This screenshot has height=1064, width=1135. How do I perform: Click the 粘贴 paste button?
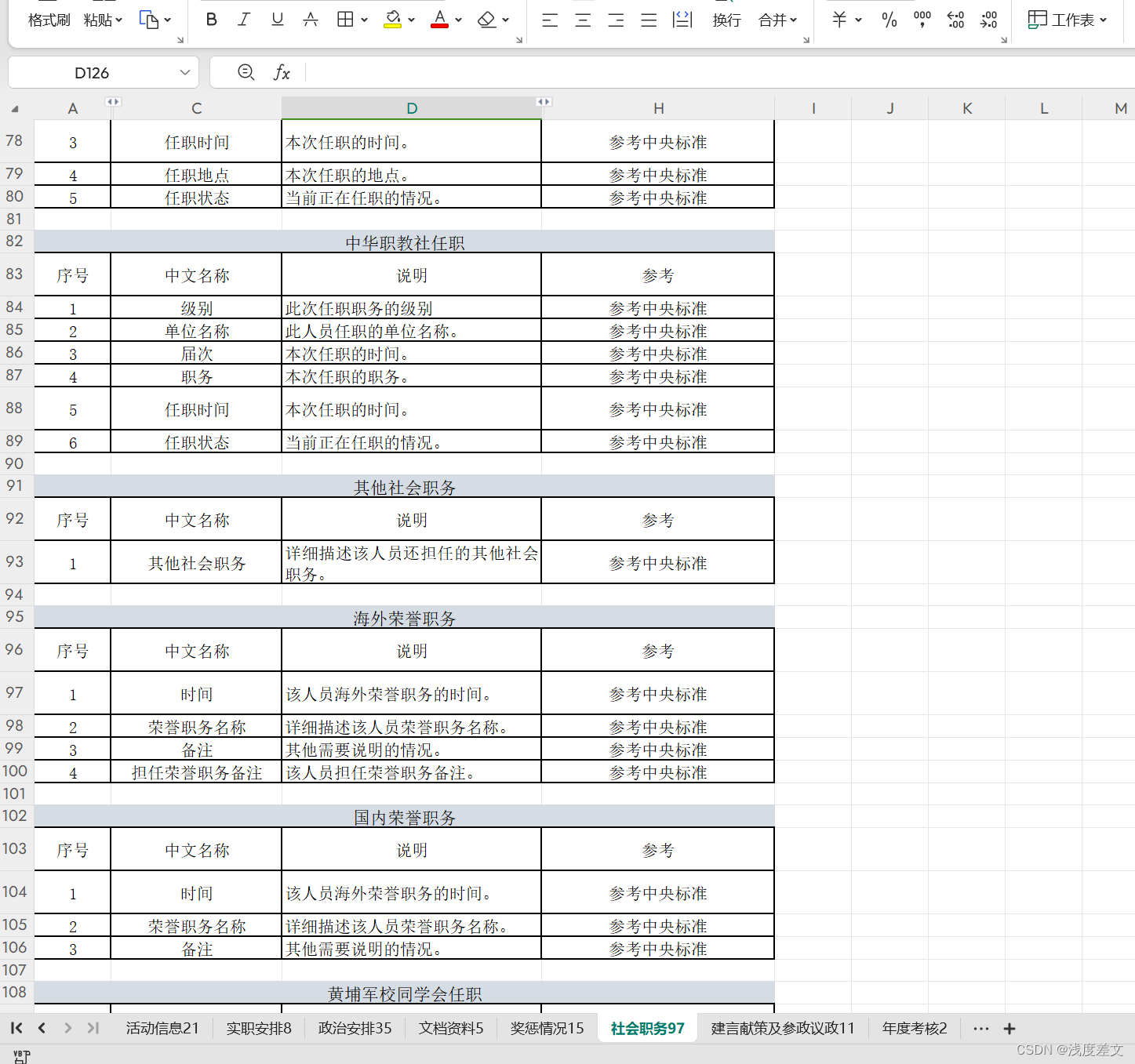pos(98,20)
